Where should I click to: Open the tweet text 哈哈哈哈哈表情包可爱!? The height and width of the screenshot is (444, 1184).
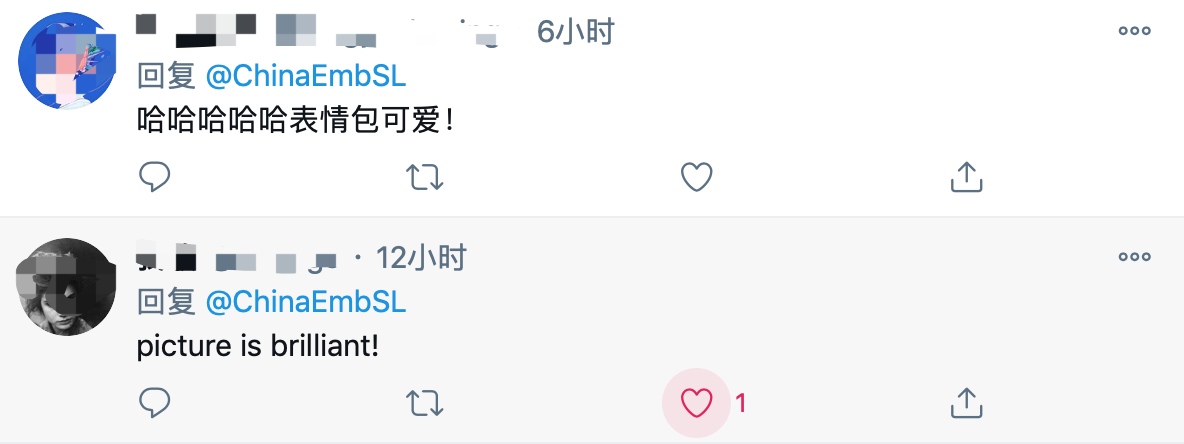296,121
